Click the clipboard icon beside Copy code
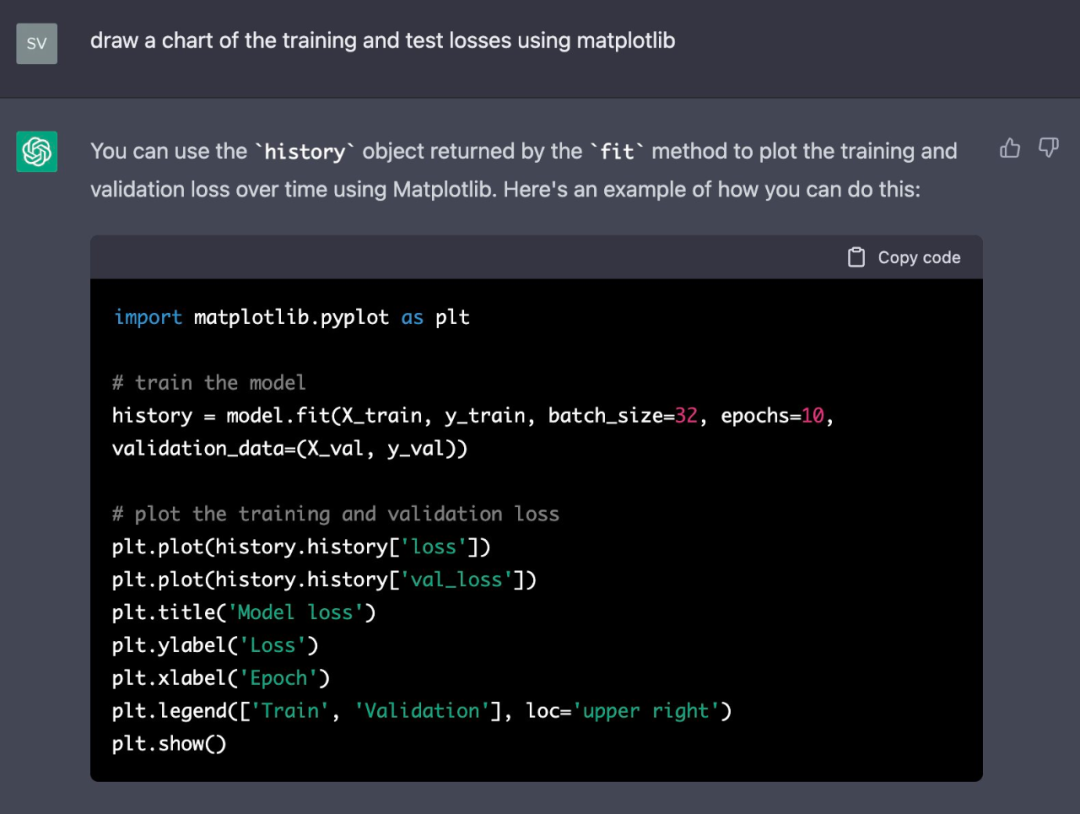The image size is (1080, 814). coord(856,257)
